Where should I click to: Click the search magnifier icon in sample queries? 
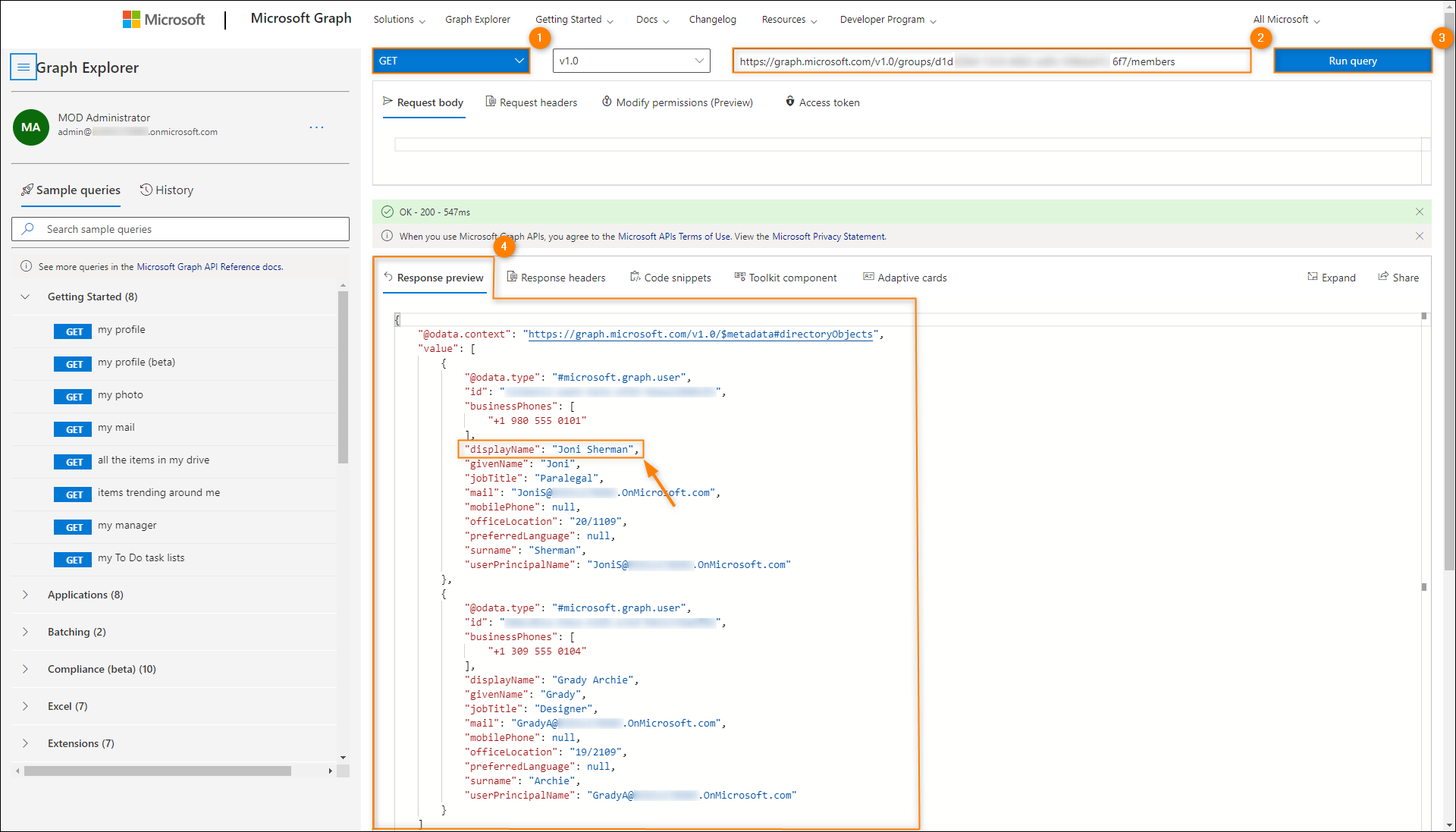click(29, 229)
